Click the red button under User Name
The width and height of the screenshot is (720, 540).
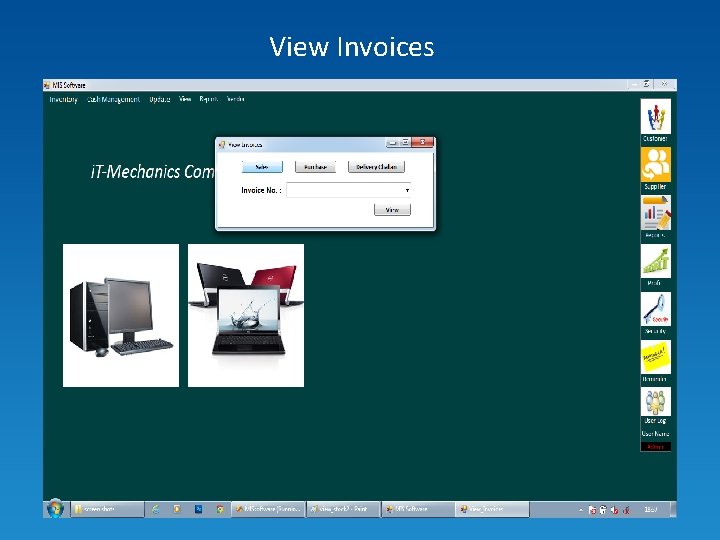(x=656, y=447)
